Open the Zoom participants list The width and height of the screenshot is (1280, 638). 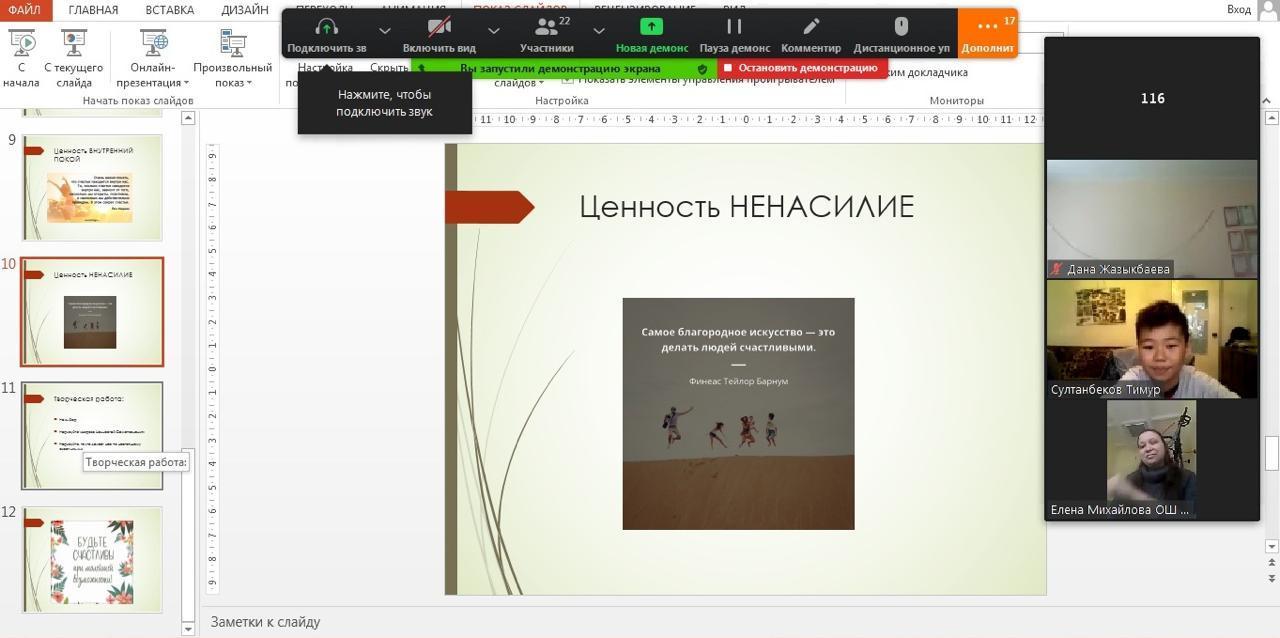(546, 27)
